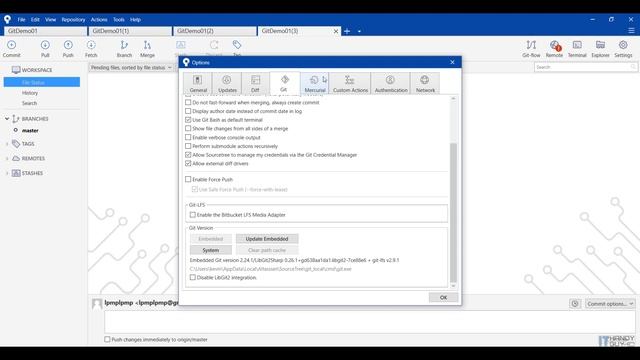Open the Actions menu
The width and height of the screenshot is (640, 360).
coord(99,20)
